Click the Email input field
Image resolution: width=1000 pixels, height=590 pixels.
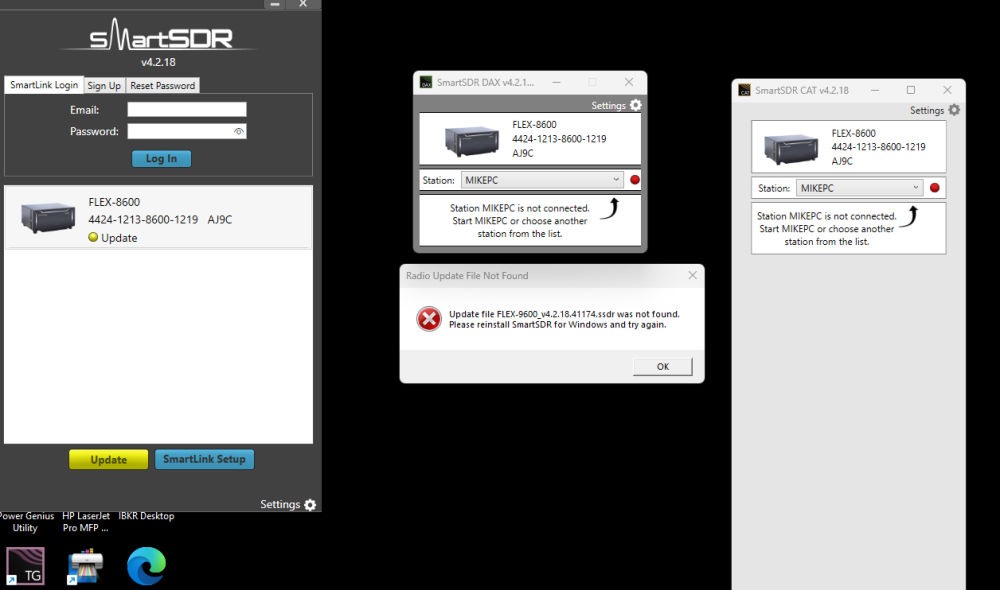187,110
